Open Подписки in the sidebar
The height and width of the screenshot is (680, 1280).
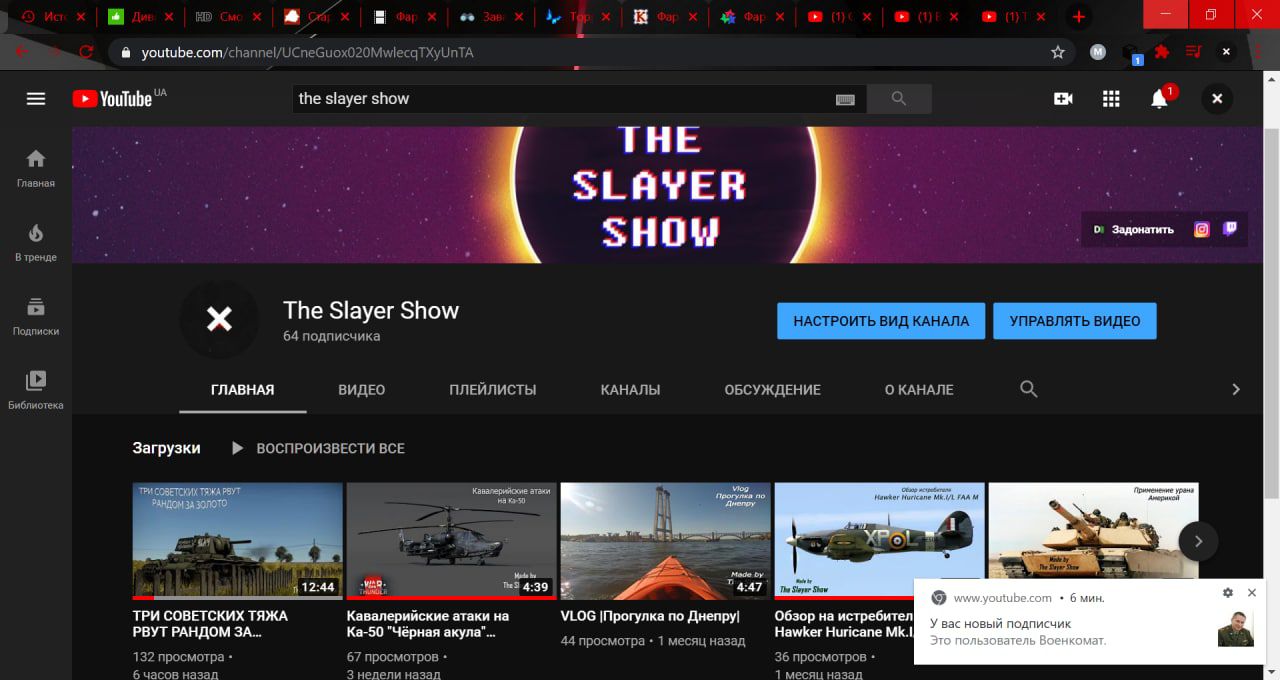point(36,316)
